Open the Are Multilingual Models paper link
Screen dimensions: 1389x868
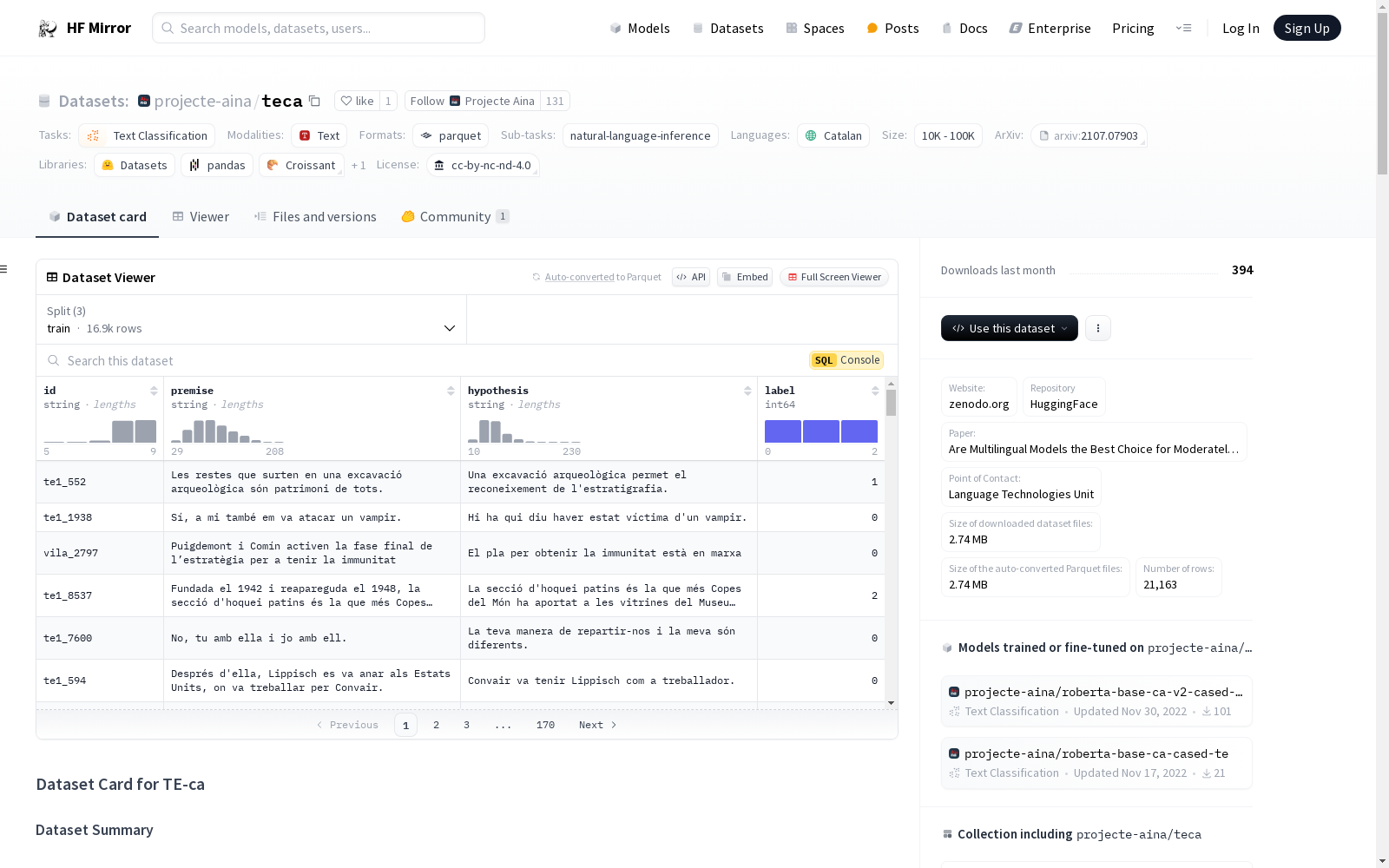(x=1094, y=442)
